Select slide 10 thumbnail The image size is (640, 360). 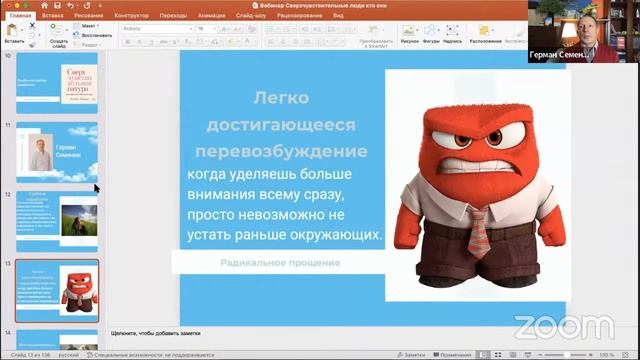coord(57,83)
